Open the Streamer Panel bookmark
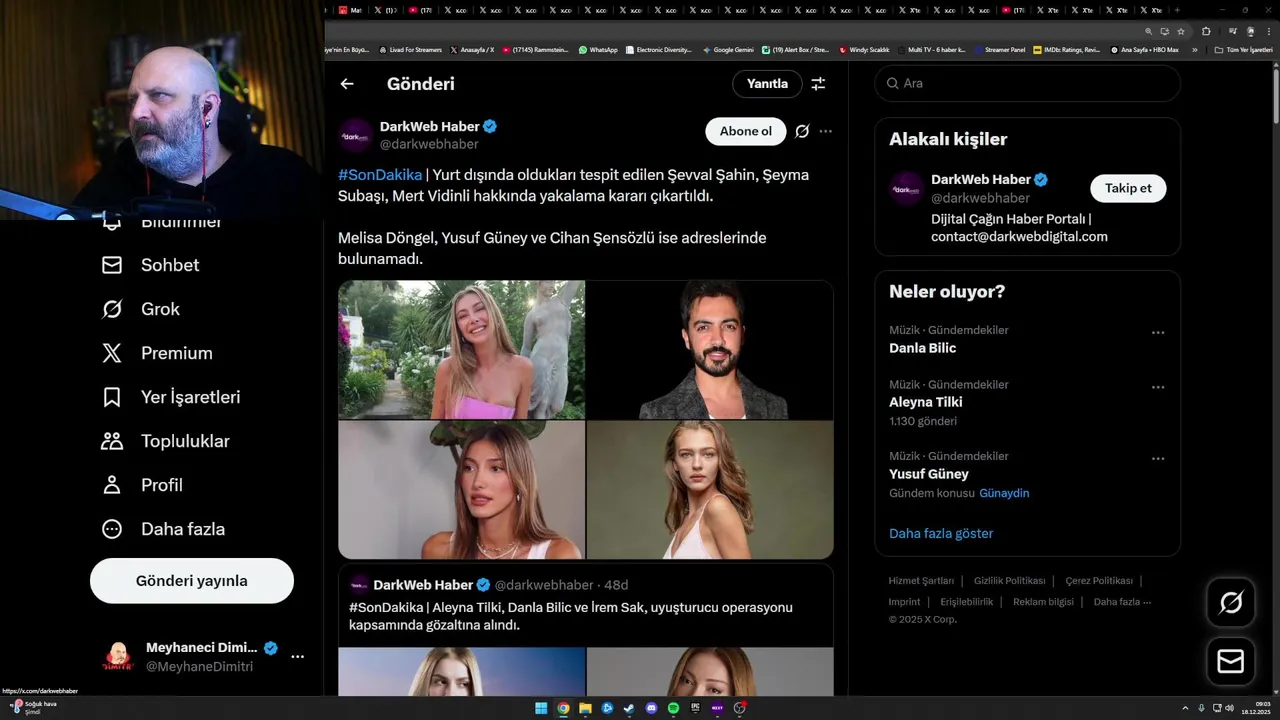This screenshot has width=1280, height=720. coord(1000,49)
